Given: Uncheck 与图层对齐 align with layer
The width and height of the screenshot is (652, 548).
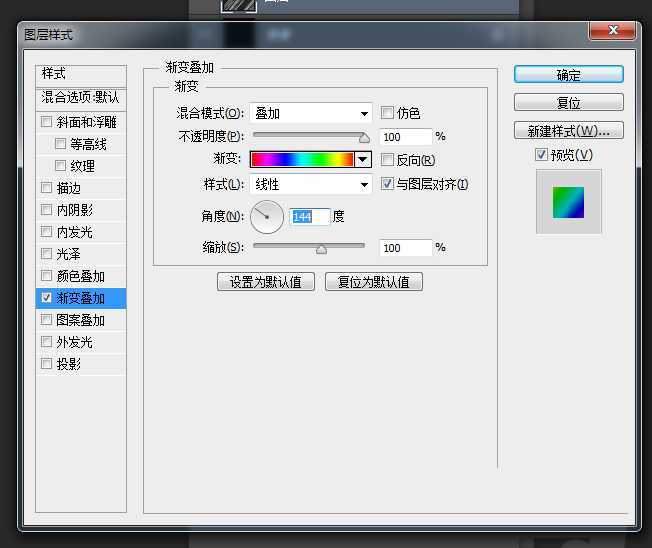Looking at the screenshot, I should pos(388,184).
